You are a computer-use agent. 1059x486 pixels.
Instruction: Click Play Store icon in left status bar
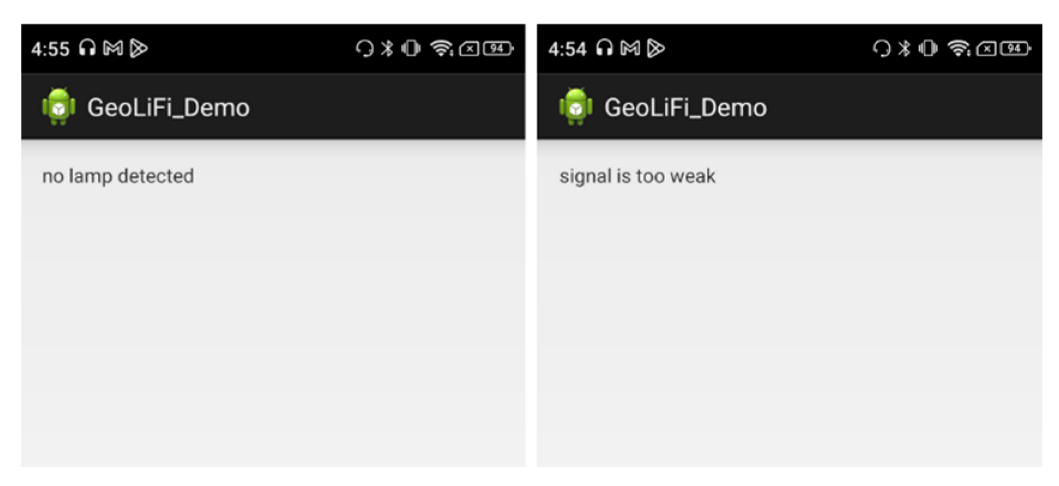[x=138, y=48]
